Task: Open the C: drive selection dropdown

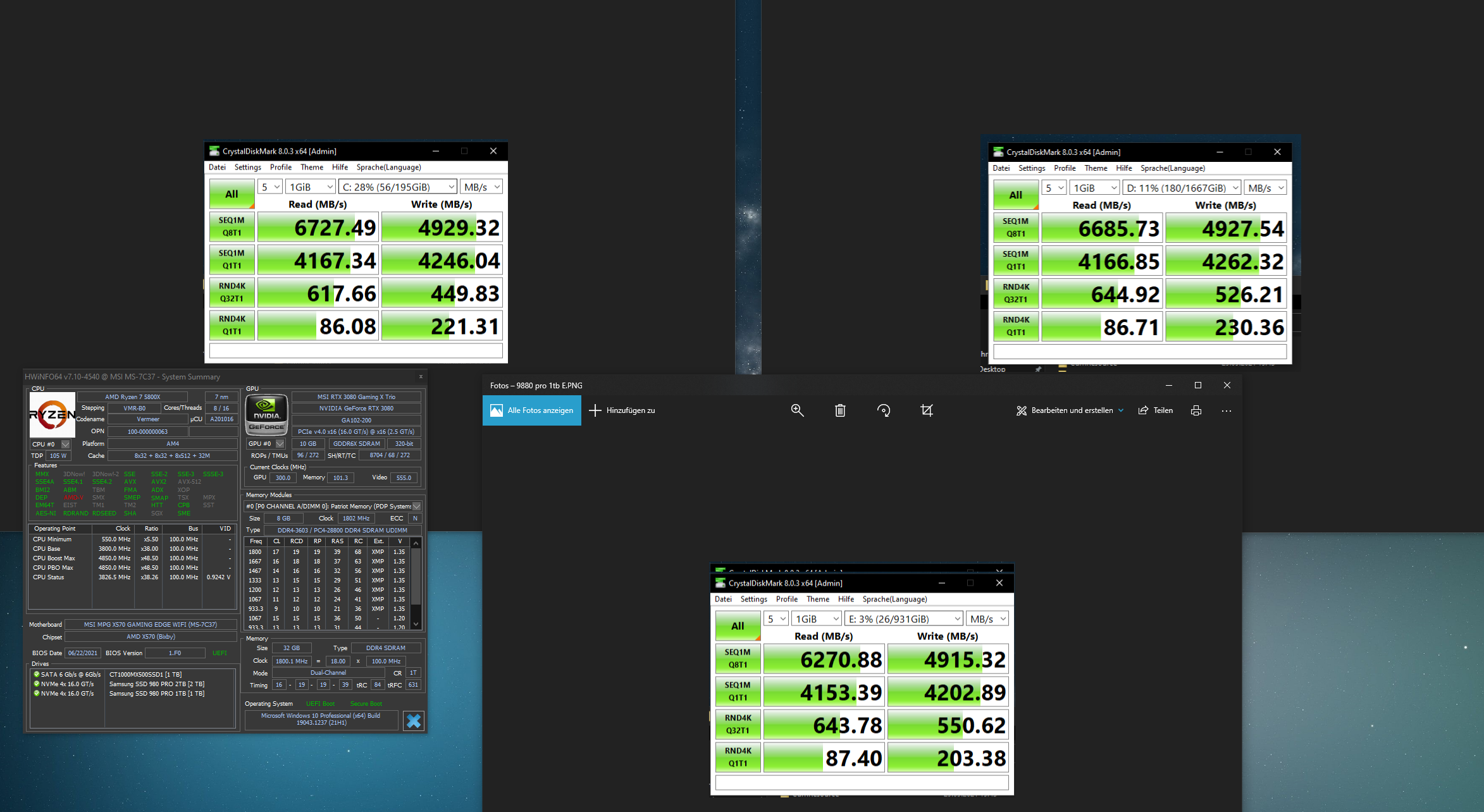Action: [399, 187]
